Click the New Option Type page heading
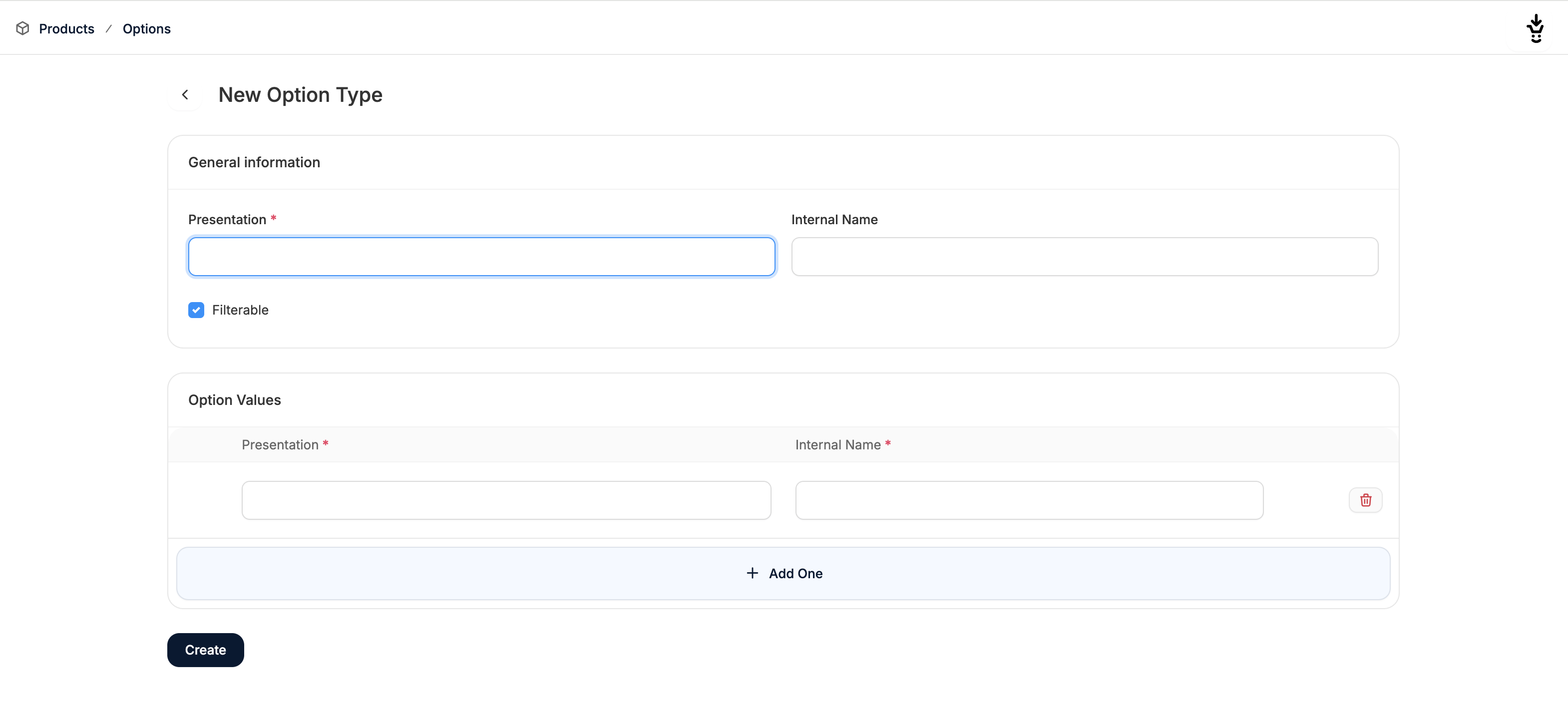Image resolution: width=1568 pixels, height=722 pixels. coord(300,95)
